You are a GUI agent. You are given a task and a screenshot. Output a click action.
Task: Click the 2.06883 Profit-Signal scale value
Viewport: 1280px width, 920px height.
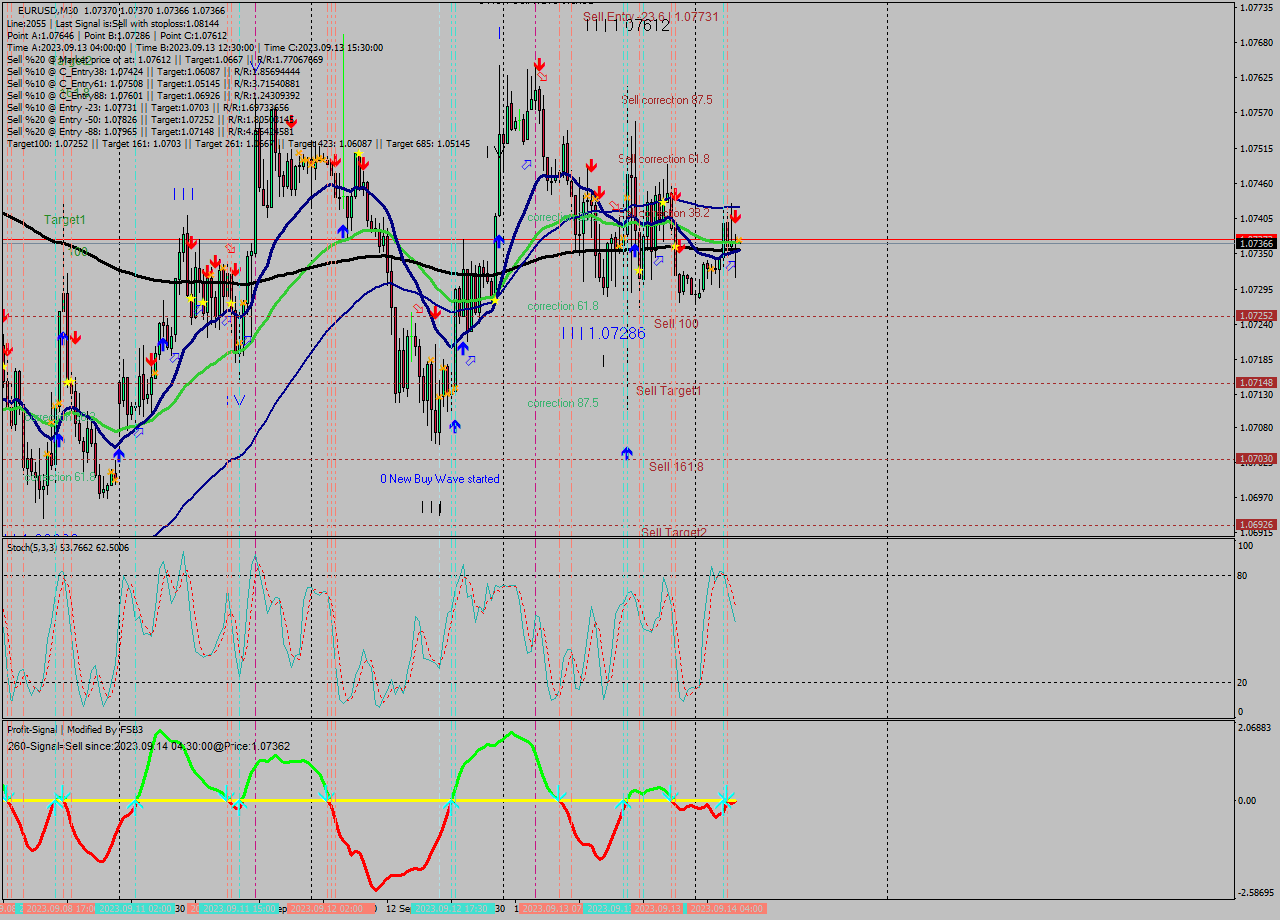1255,727
